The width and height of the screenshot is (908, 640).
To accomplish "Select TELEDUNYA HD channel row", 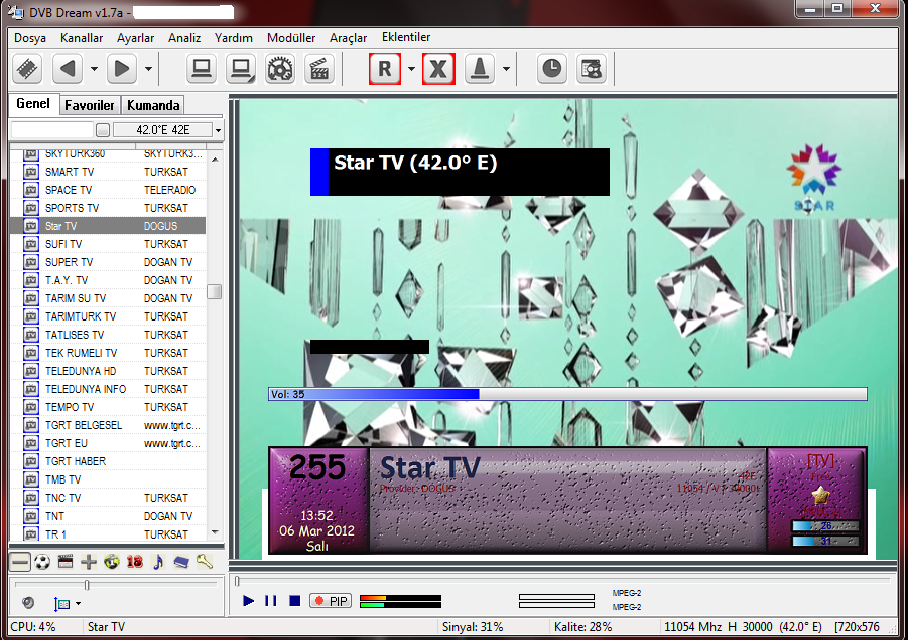I will point(108,371).
